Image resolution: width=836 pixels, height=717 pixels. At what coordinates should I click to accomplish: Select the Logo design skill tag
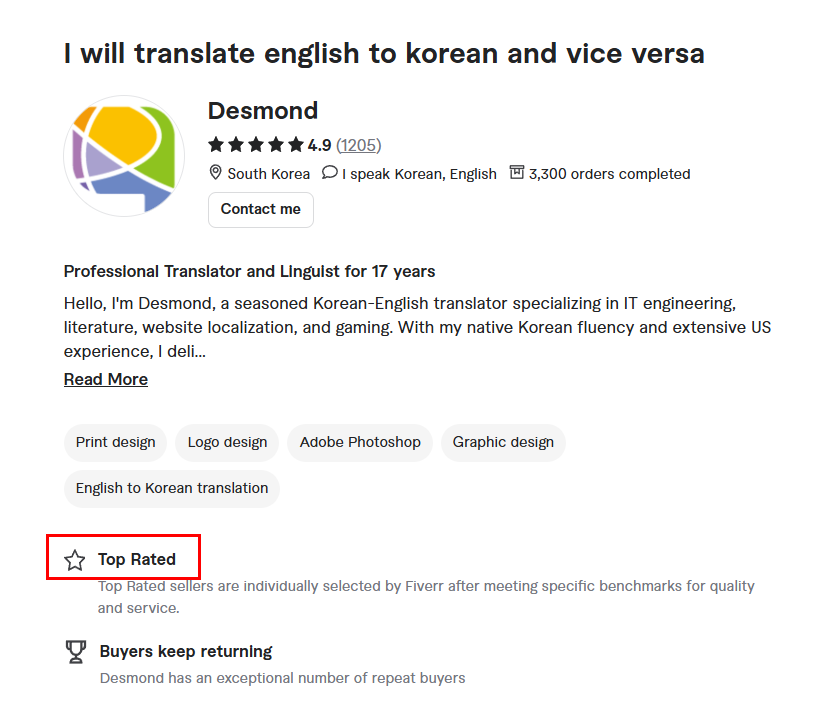228,442
